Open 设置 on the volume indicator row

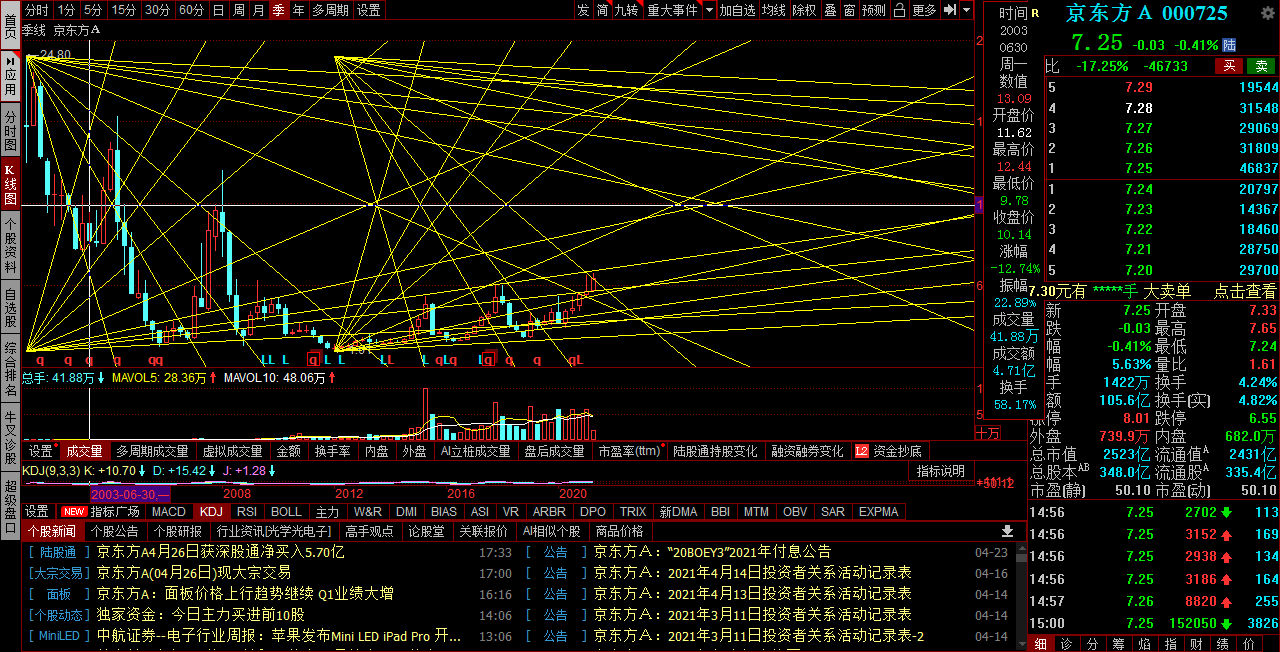40,451
